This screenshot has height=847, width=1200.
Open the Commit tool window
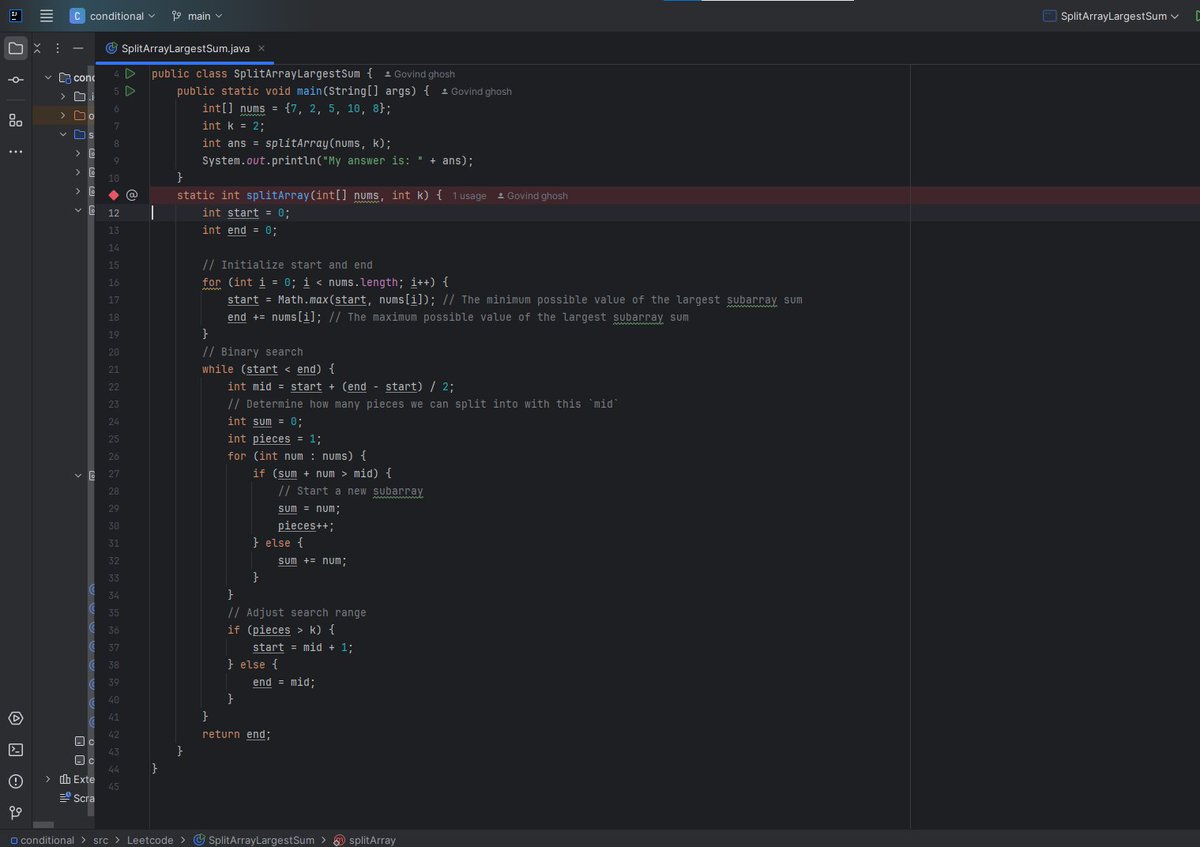[x=16, y=80]
